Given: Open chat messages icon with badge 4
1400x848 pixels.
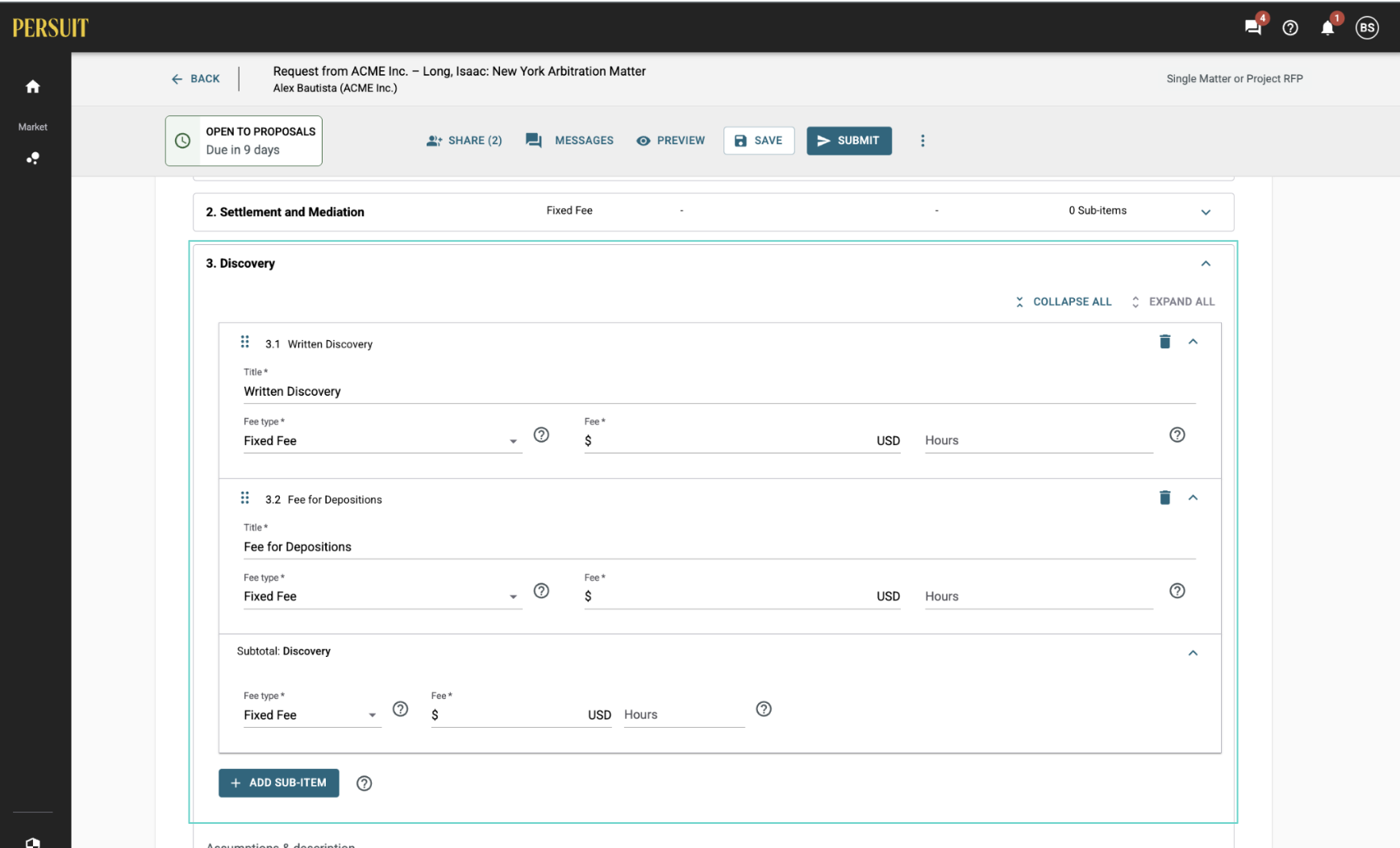Looking at the screenshot, I should coord(1253,27).
